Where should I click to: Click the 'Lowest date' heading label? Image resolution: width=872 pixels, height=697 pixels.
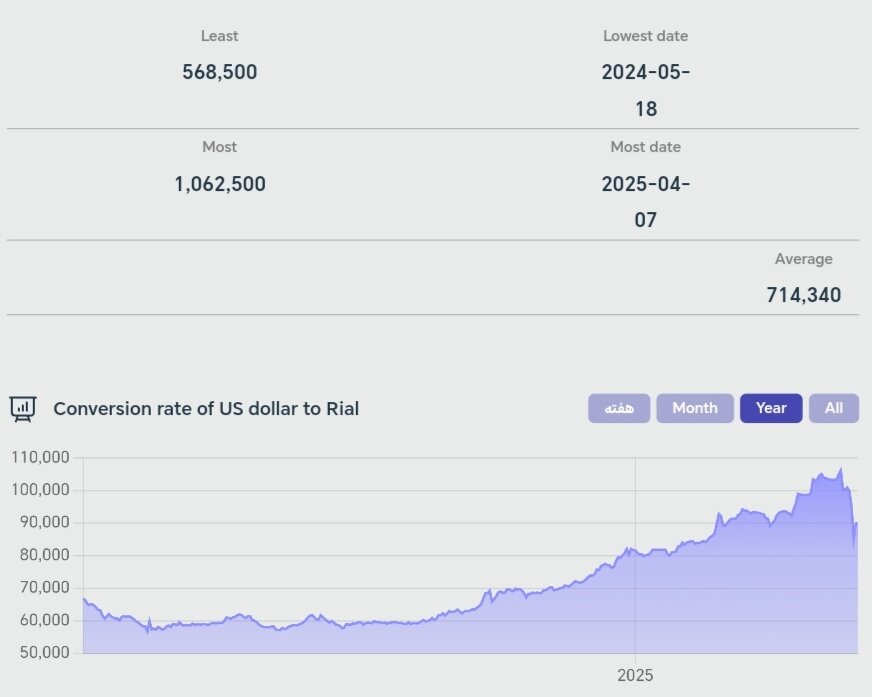[x=646, y=36]
